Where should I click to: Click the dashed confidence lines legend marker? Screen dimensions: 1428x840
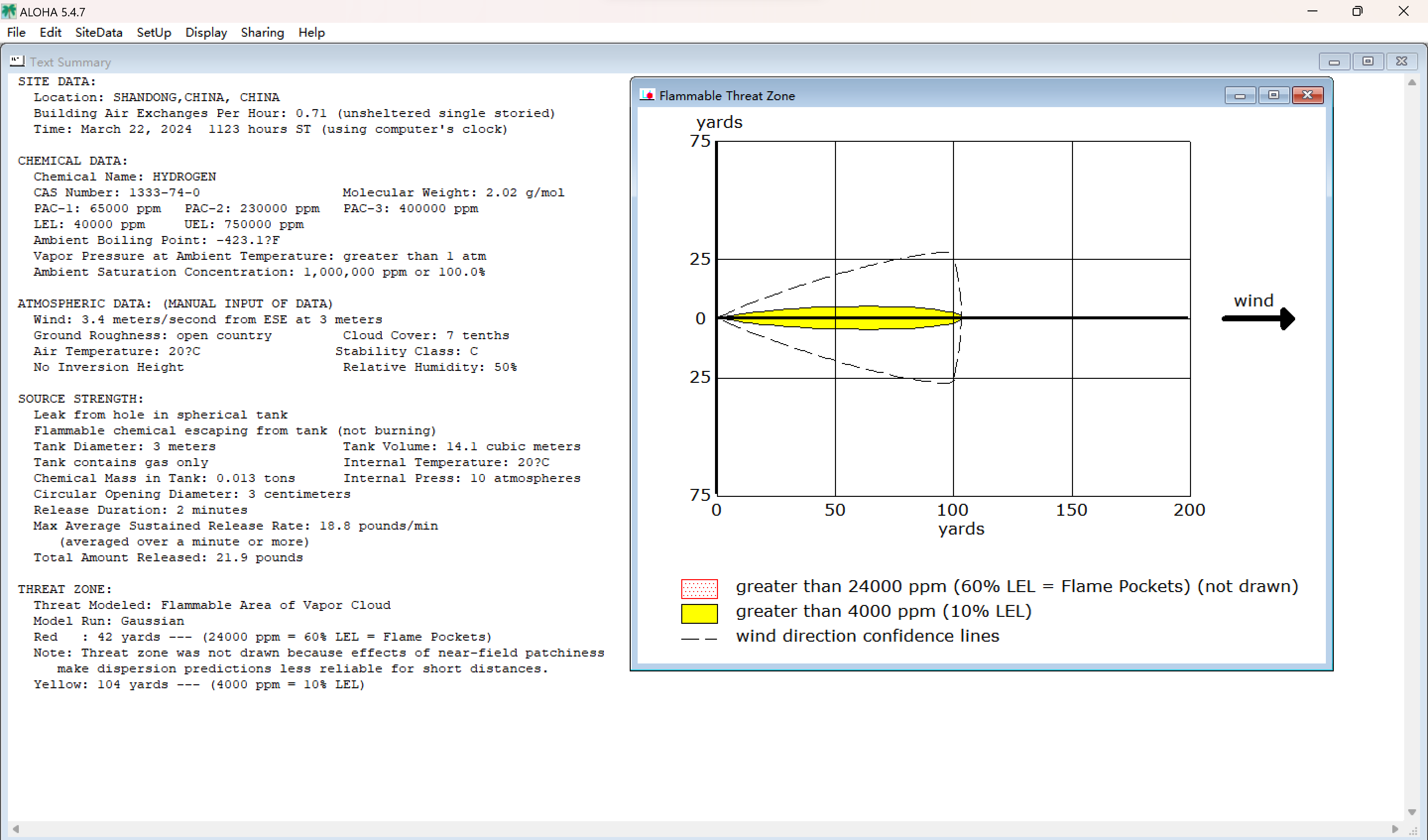[x=699, y=638]
